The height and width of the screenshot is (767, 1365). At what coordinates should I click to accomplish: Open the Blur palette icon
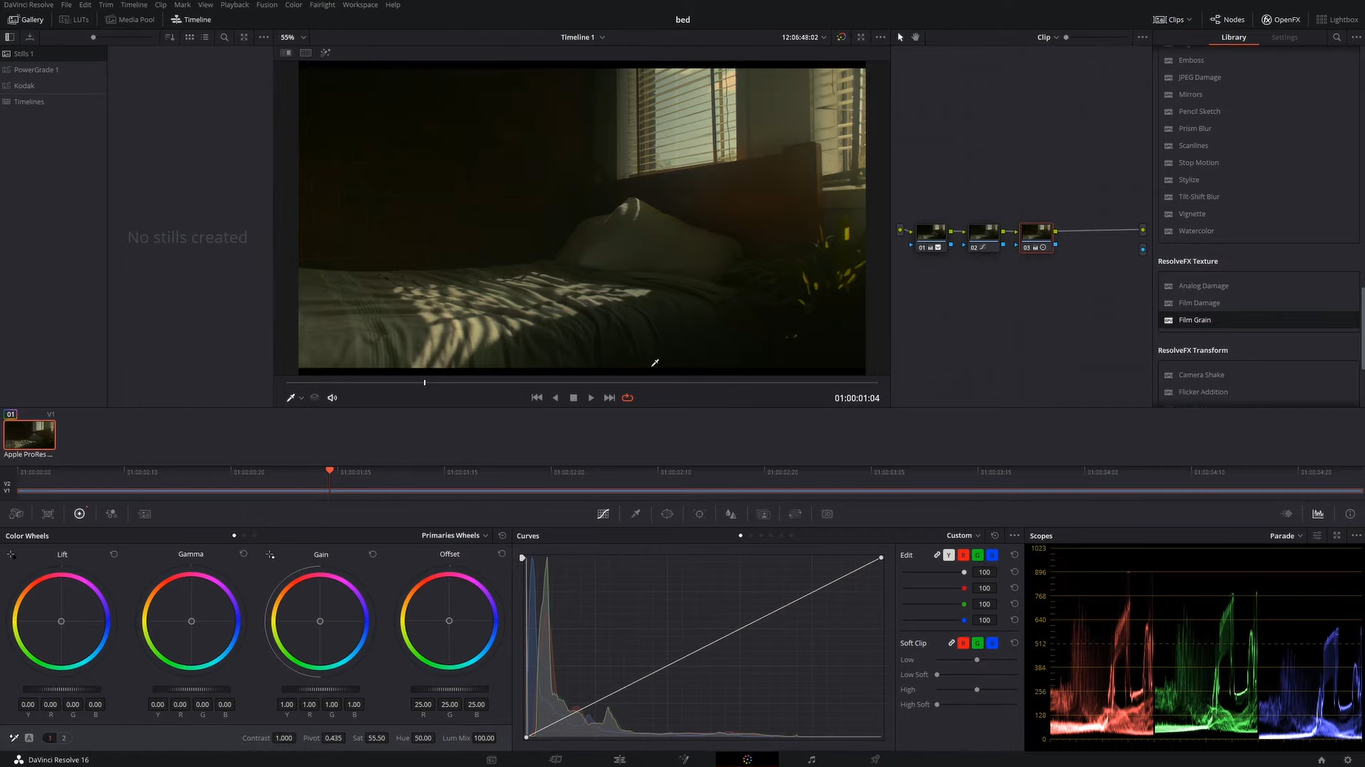[x=731, y=513]
